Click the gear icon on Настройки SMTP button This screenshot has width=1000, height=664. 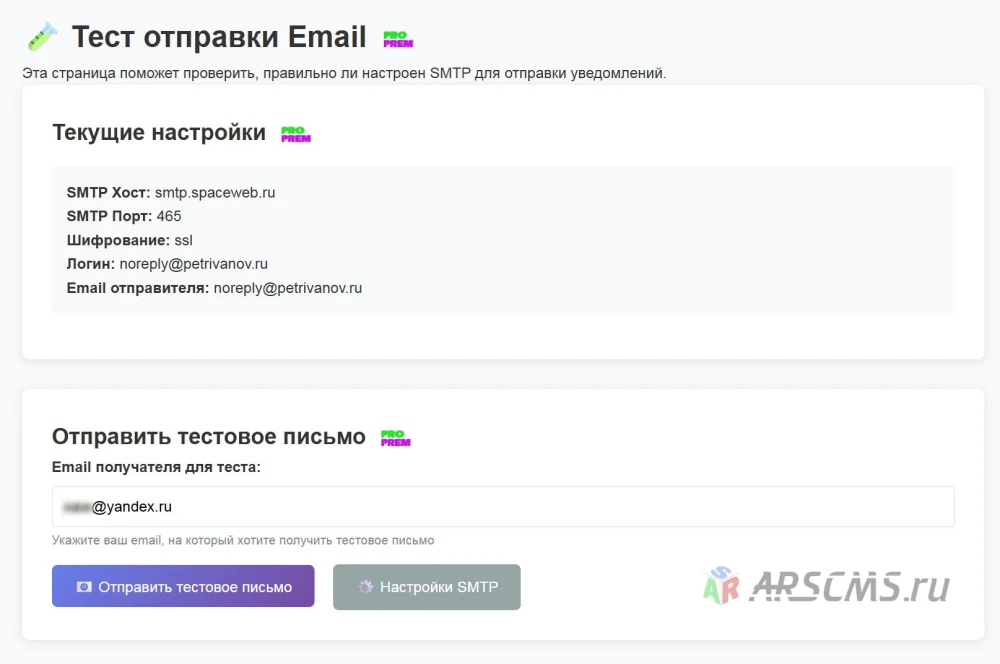pos(365,587)
